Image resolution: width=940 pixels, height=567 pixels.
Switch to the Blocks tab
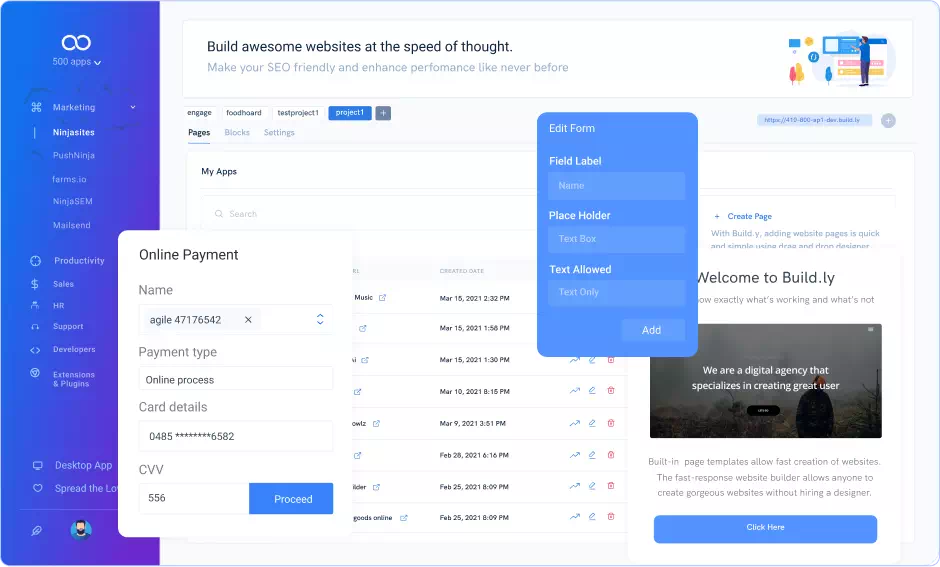[x=237, y=133]
